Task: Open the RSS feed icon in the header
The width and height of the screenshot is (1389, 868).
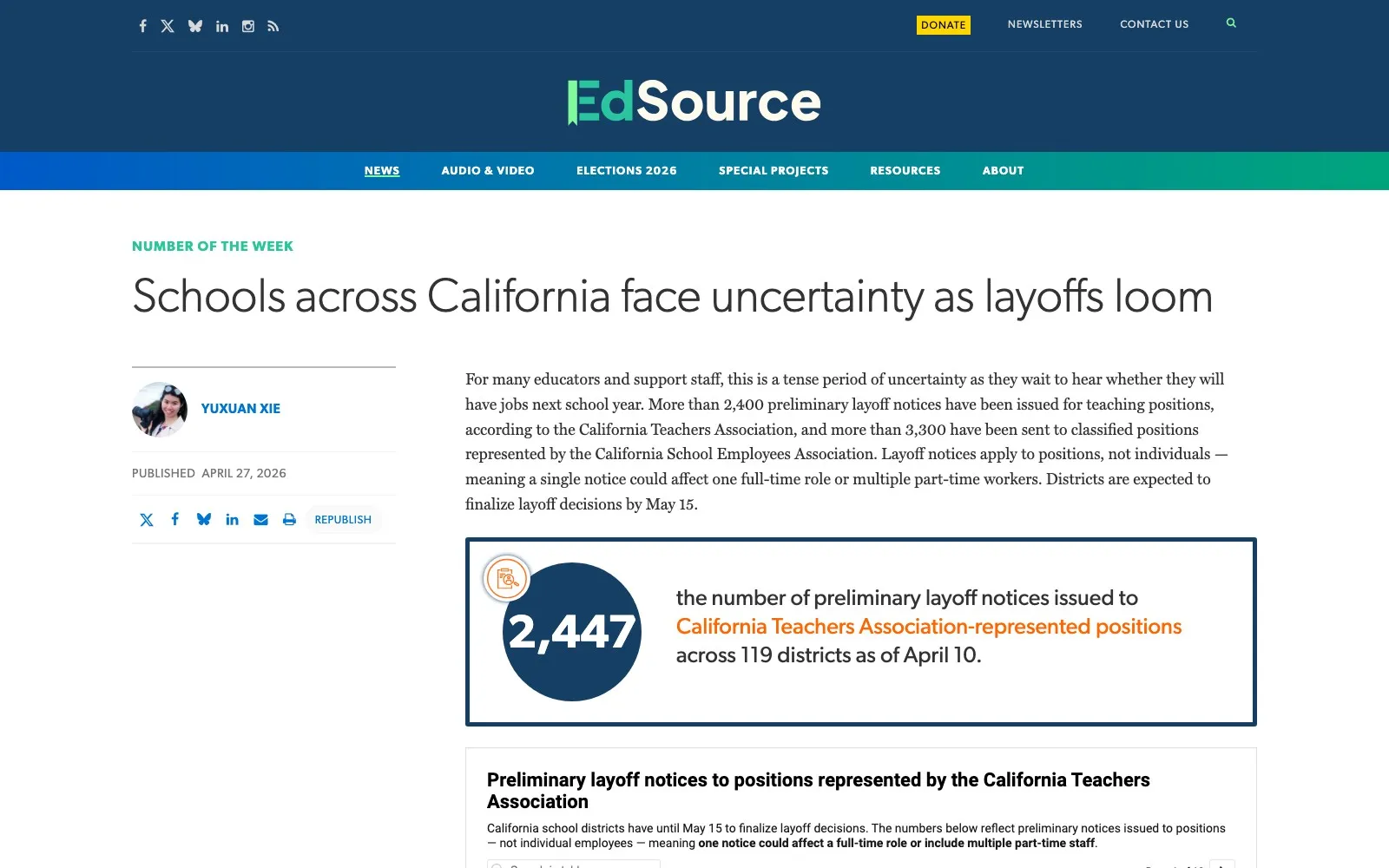Action: [273, 26]
